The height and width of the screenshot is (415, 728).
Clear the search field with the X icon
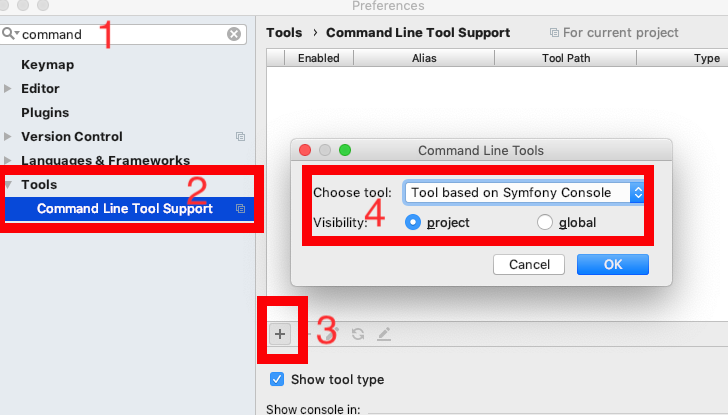click(x=234, y=34)
